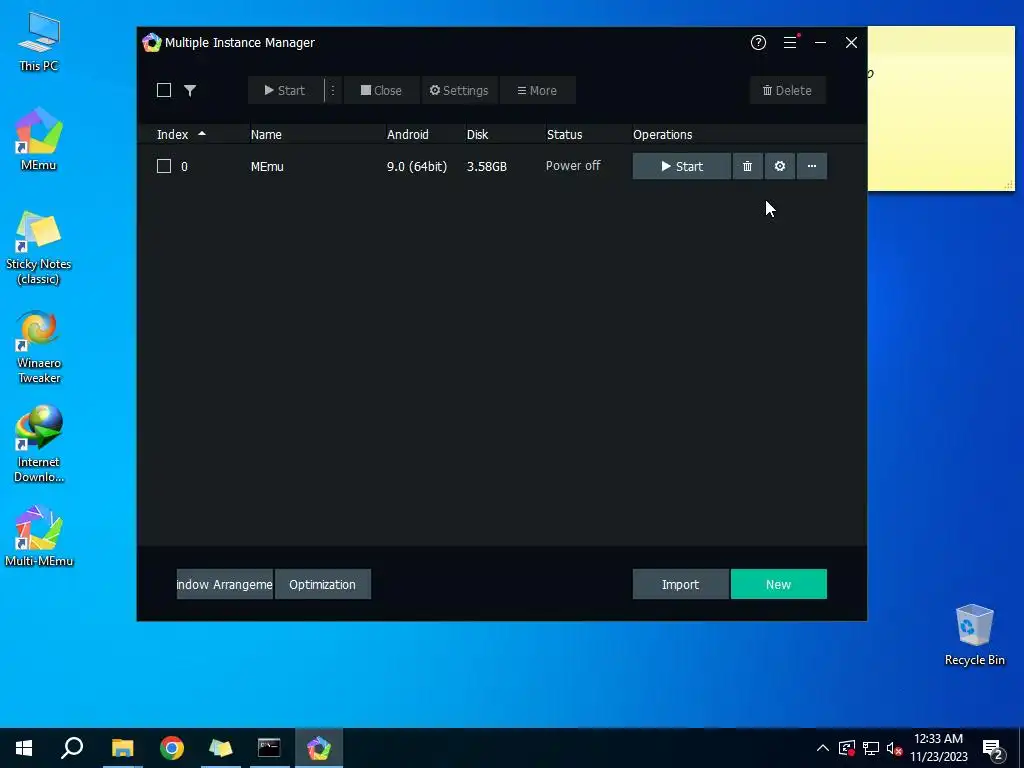The width and height of the screenshot is (1024, 768).
Task: Toggle the select-all checkbox in toolbar
Action: click(x=164, y=90)
